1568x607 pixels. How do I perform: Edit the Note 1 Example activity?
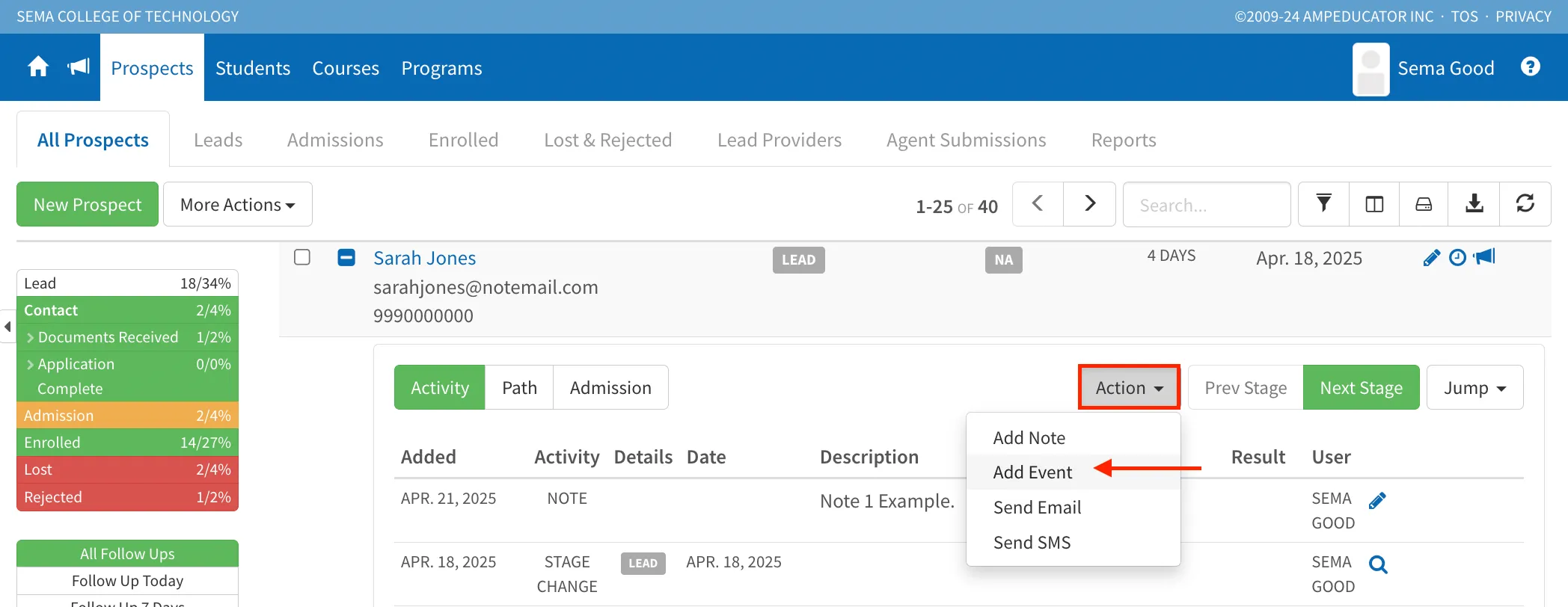click(1377, 501)
